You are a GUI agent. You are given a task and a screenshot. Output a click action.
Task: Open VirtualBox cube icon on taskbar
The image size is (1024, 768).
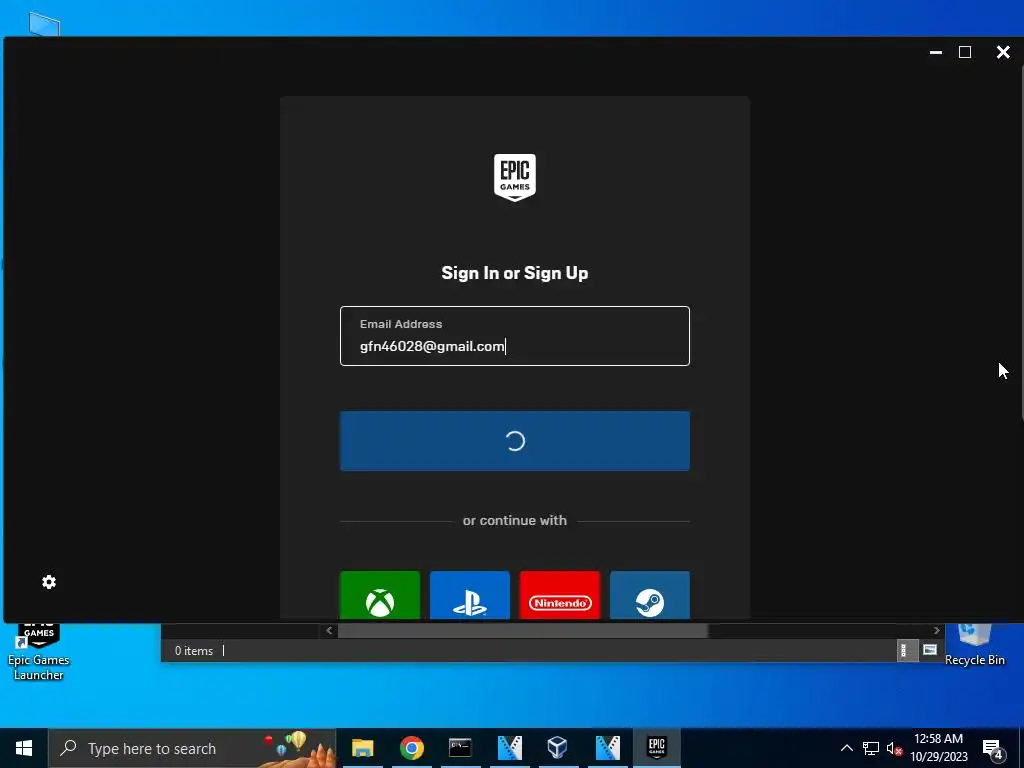click(557, 748)
